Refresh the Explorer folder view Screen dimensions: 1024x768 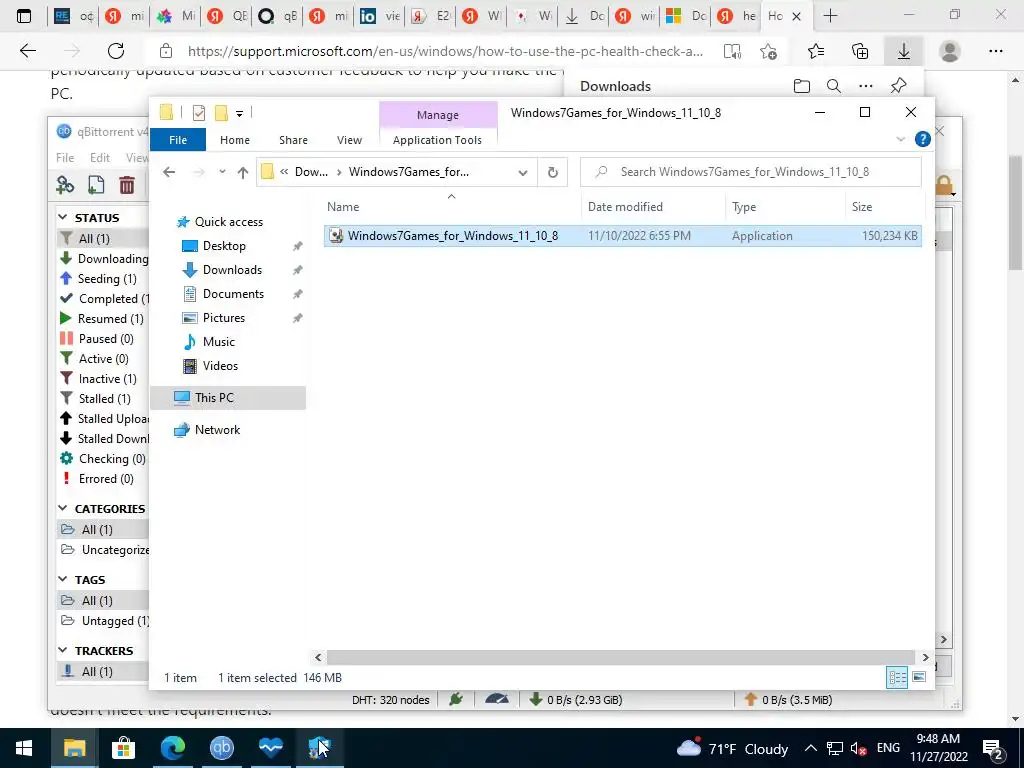click(552, 172)
